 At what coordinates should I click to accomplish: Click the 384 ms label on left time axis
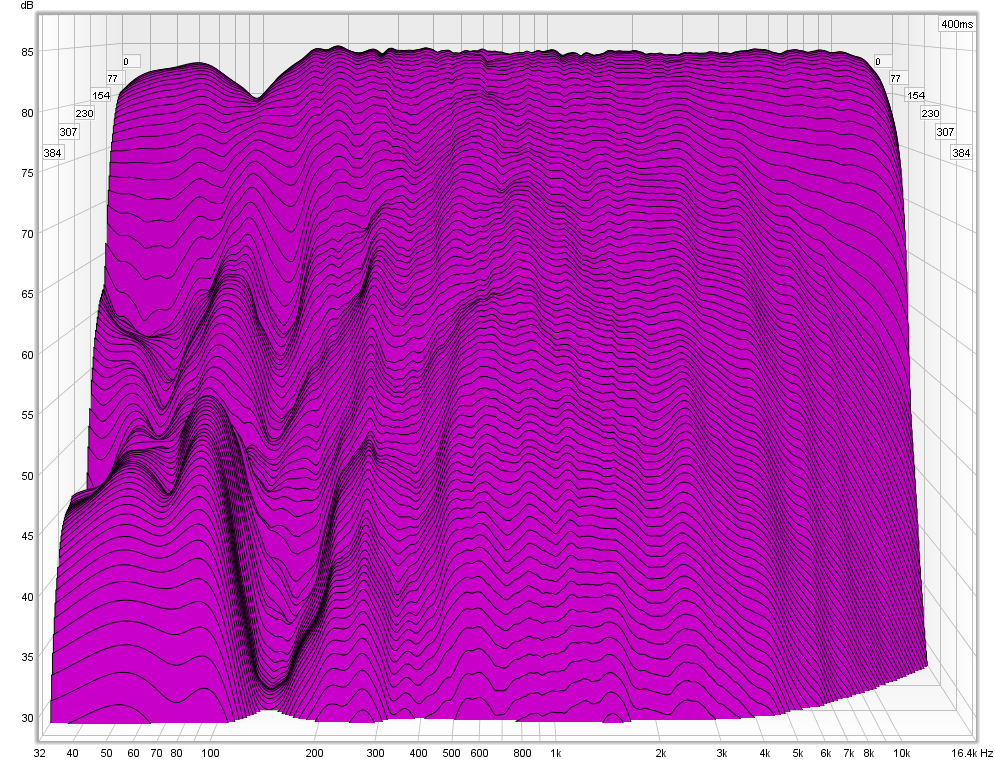[x=53, y=153]
